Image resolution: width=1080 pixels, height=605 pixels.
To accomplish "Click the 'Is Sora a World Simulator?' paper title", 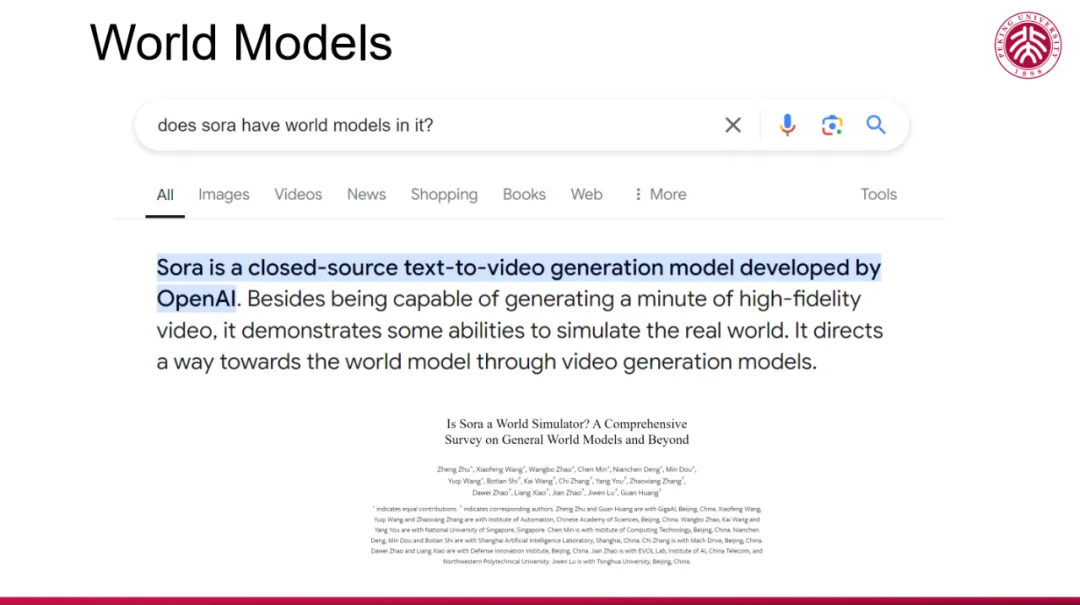I will 566,431.
